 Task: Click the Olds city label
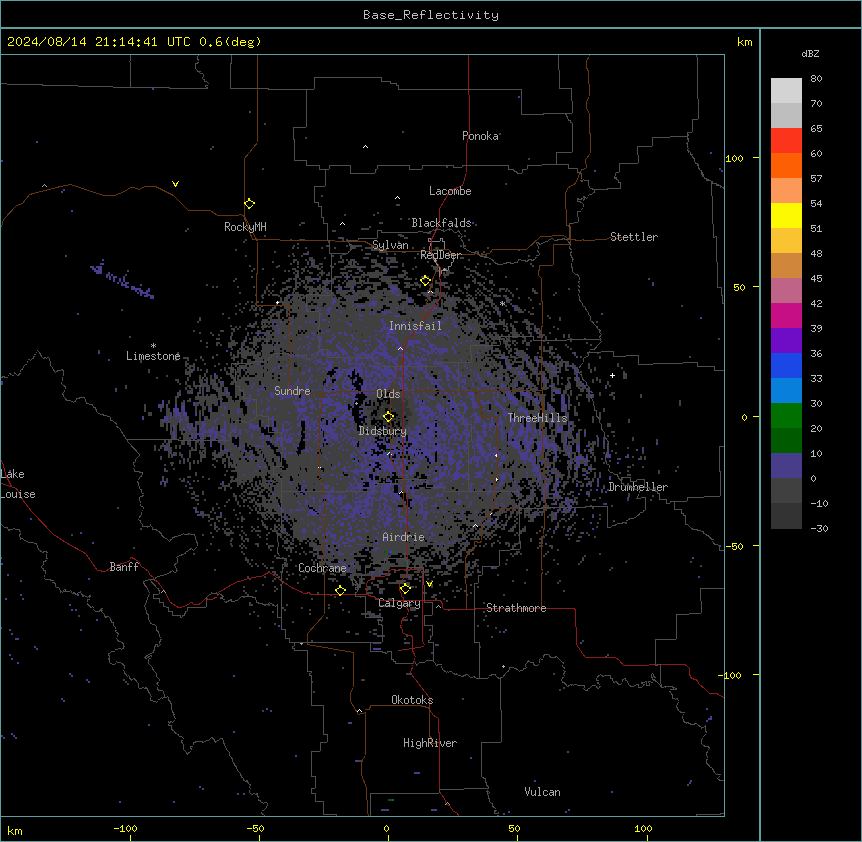coord(388,394)
